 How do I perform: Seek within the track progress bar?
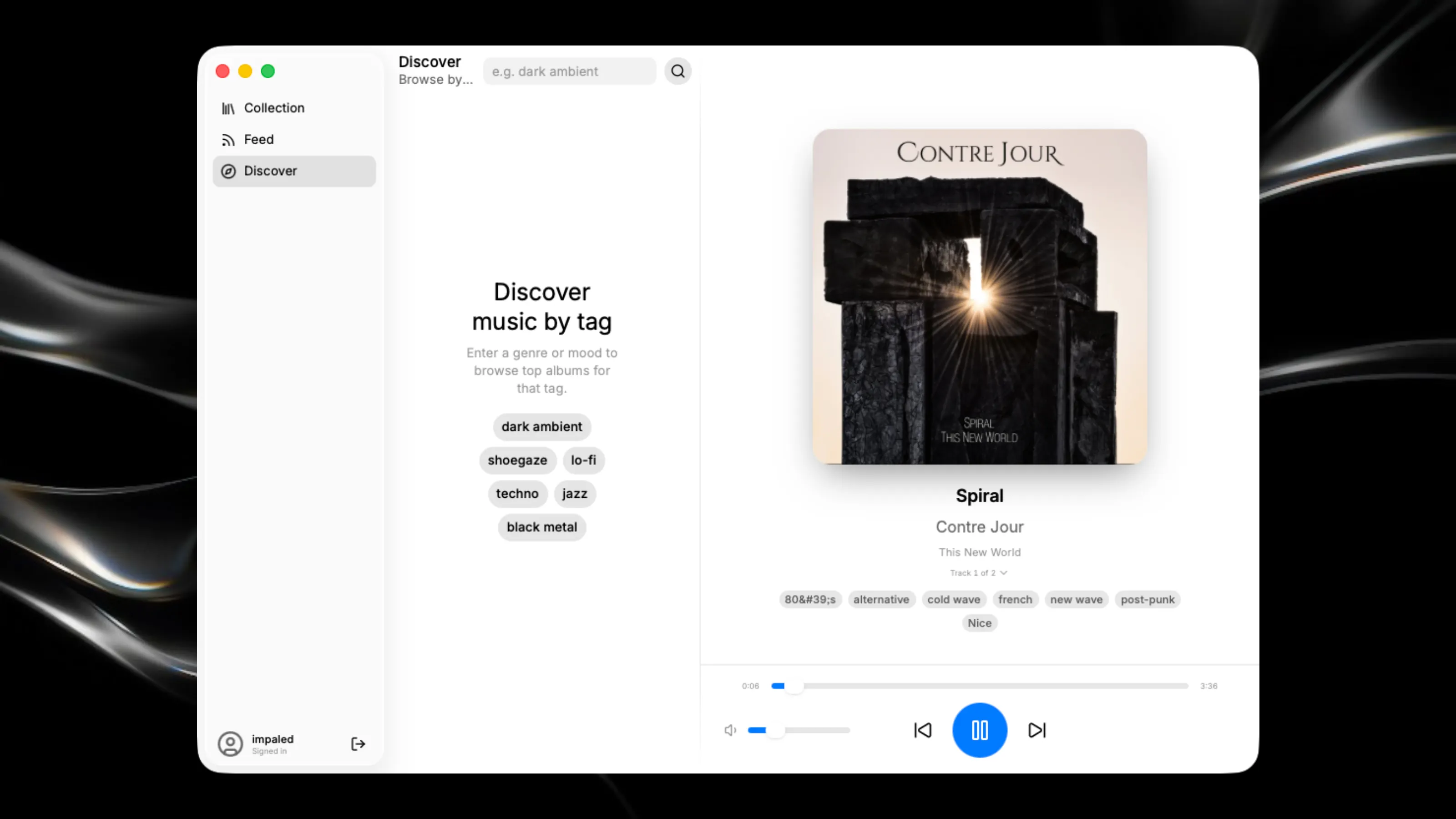tap(980, 686)
